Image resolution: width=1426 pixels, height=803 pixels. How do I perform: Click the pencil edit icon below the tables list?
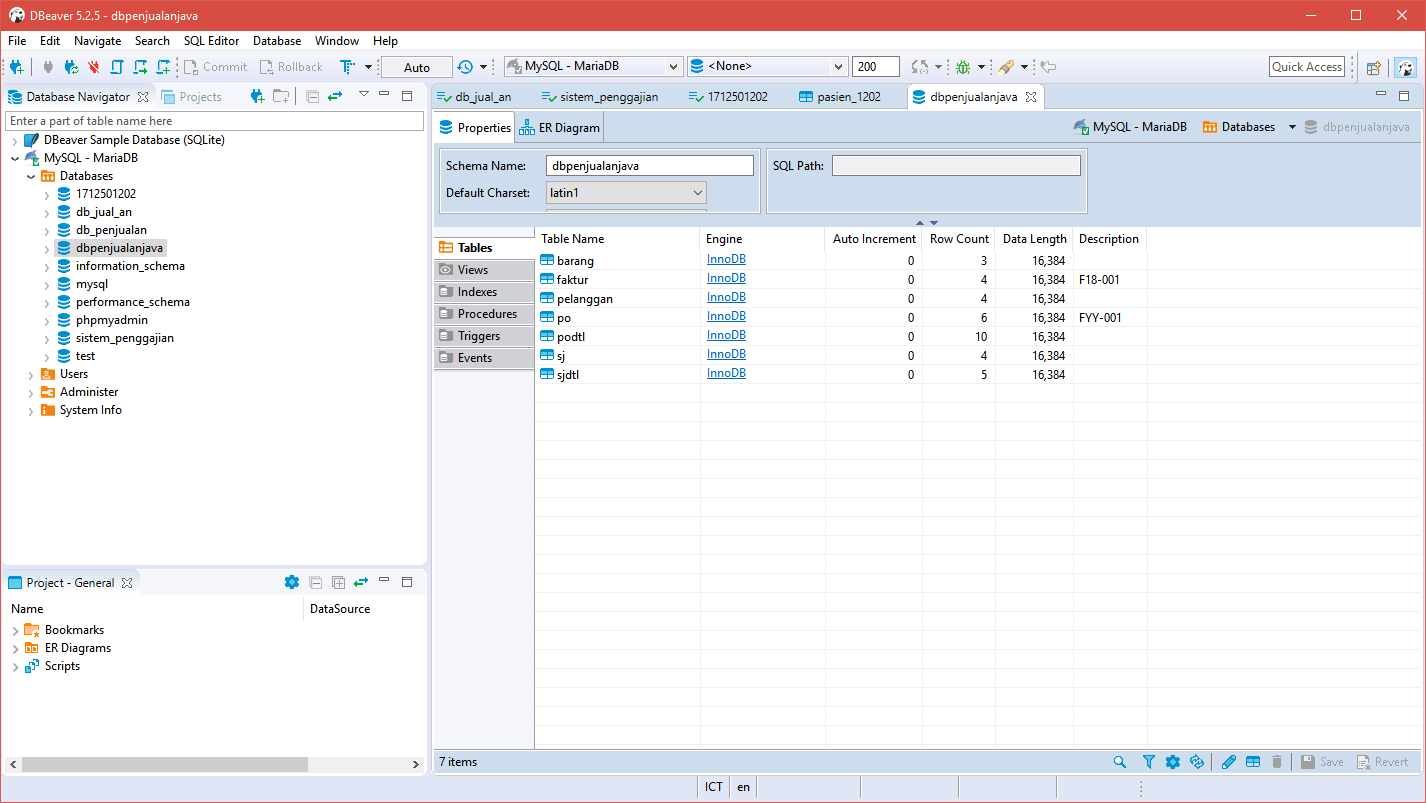pyautogui.click(x=1229, y=762)
